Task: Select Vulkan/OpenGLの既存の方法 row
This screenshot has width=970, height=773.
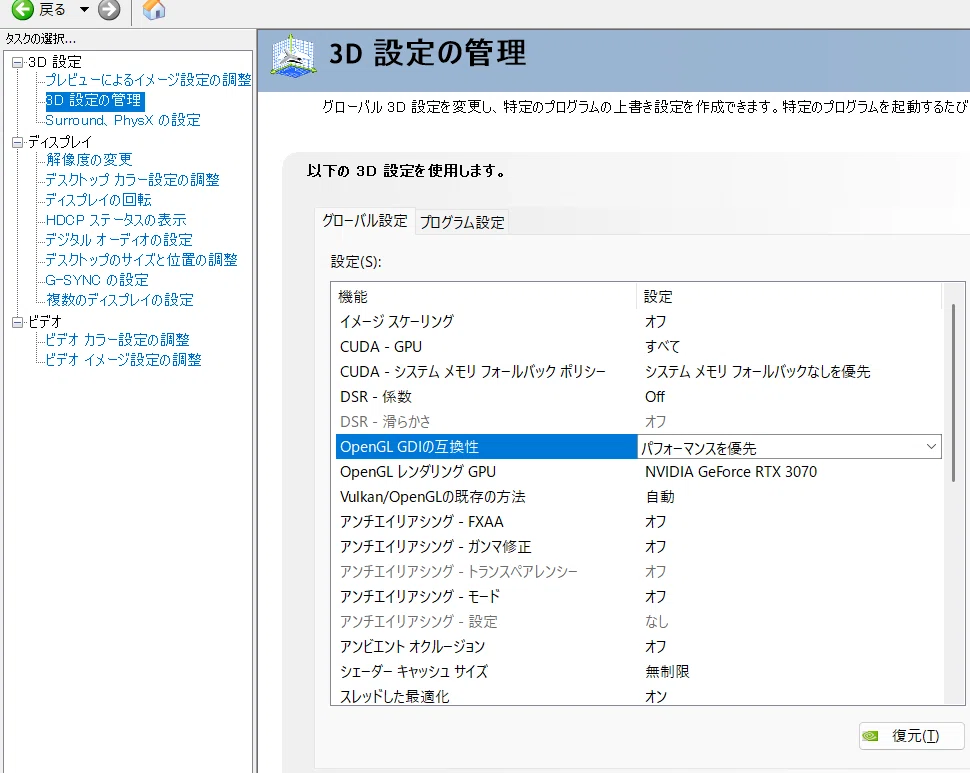Action: [638, 497]
